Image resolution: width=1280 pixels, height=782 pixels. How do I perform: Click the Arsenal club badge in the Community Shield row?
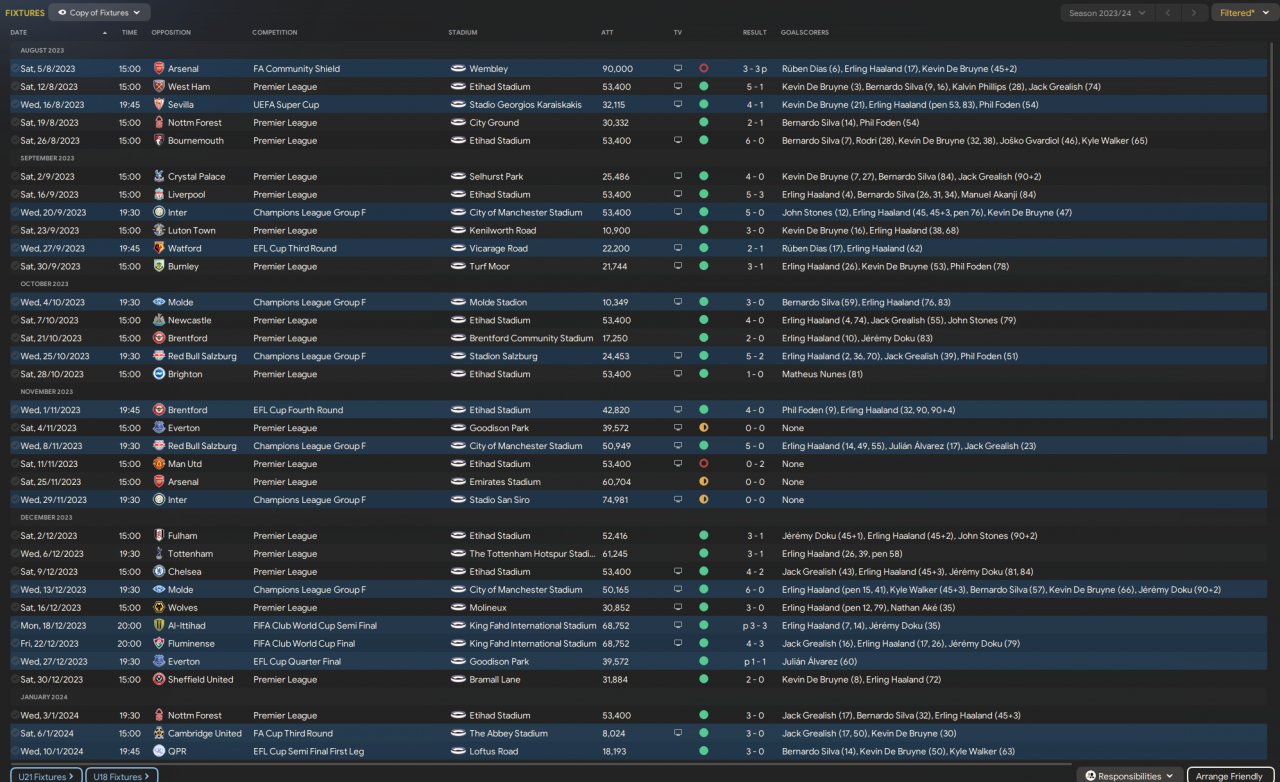click(159, 69)
